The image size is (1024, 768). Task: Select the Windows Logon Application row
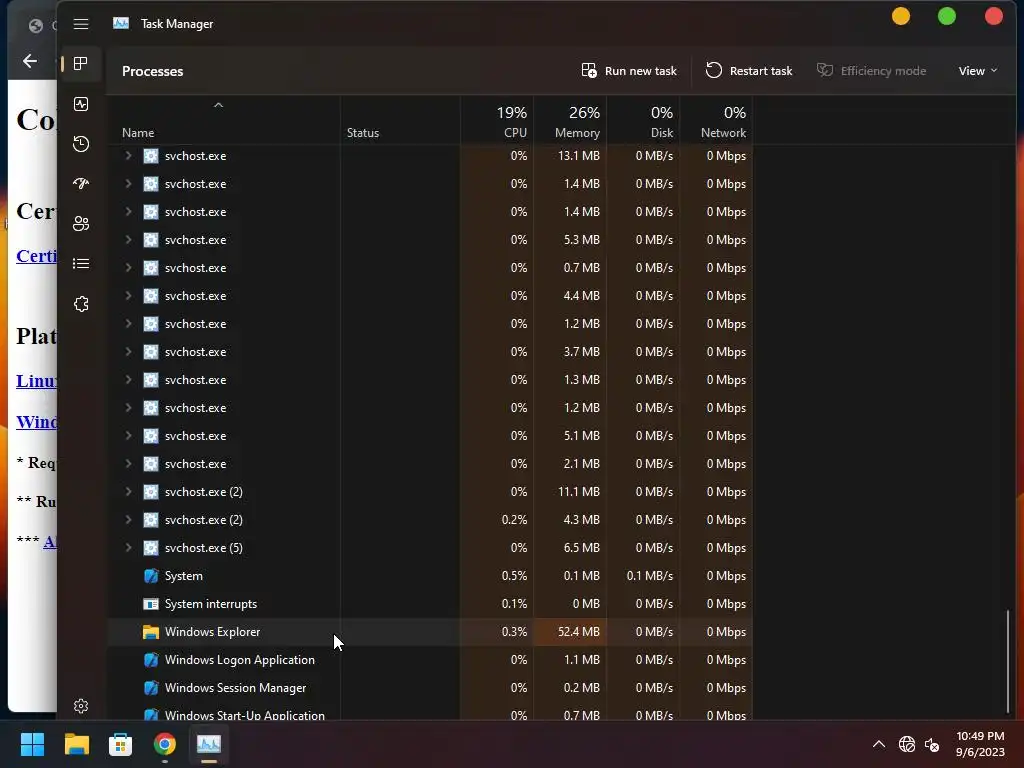(x=430, y=660)
